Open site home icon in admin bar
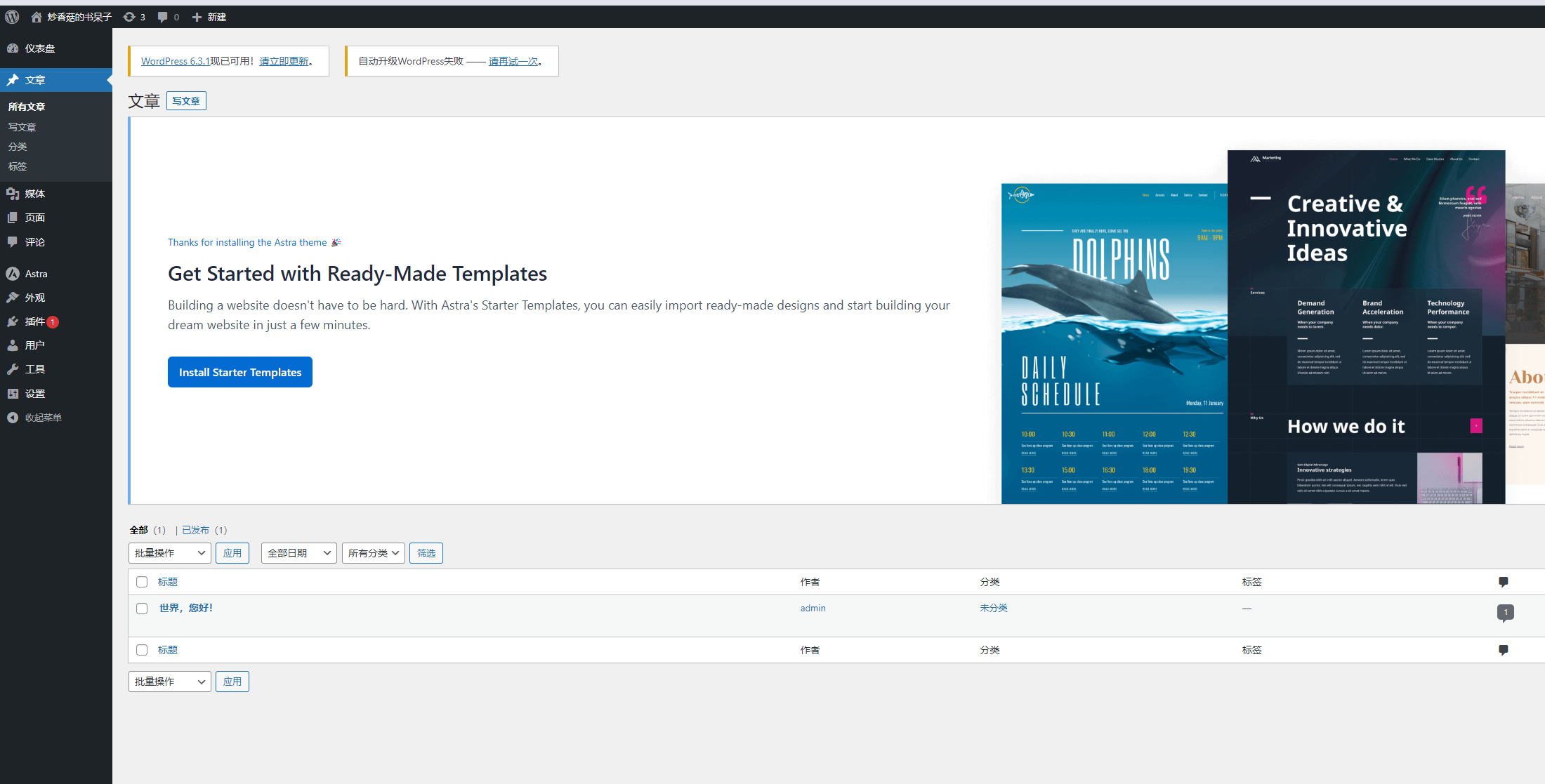Screen dimensions: 1545x784 (37, 17)
